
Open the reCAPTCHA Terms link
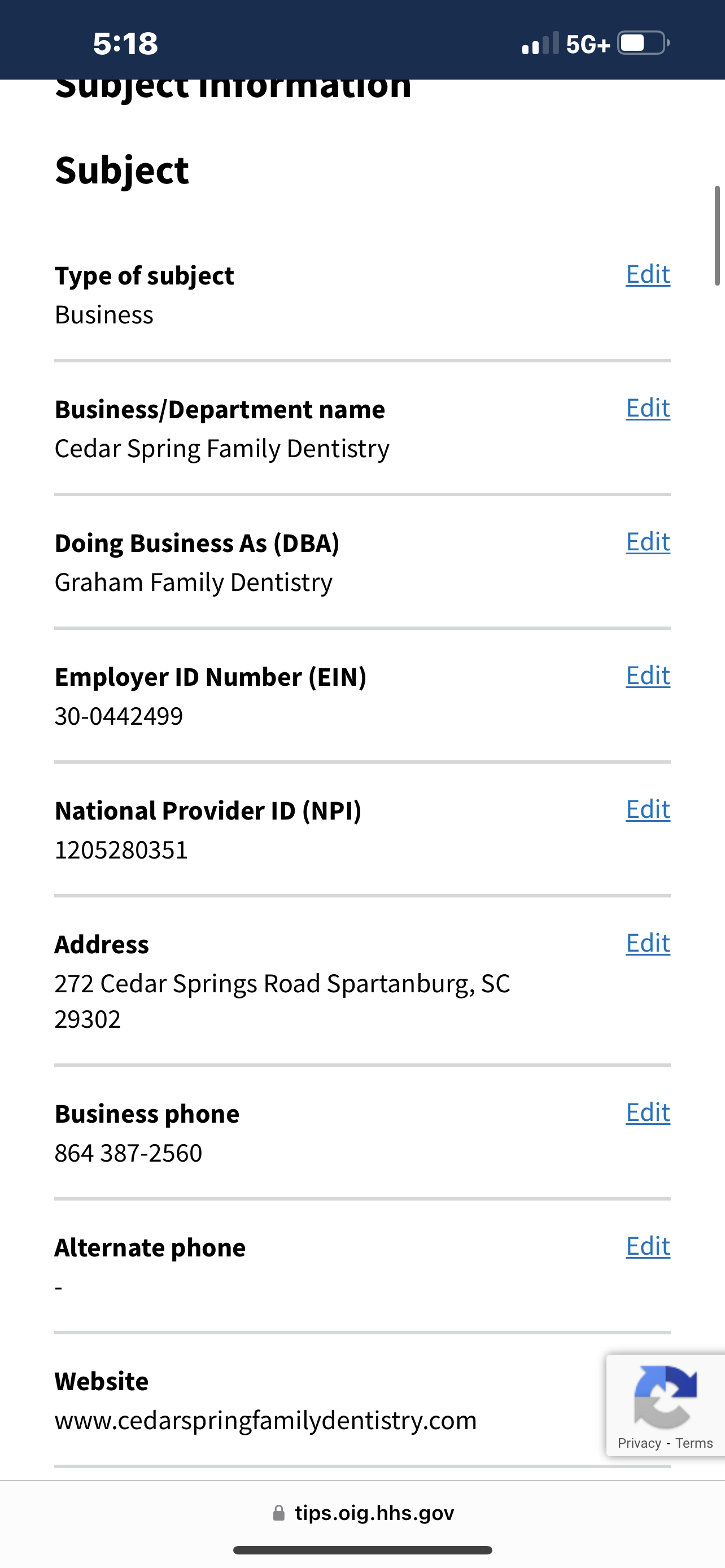click(x=694, y=1443)
